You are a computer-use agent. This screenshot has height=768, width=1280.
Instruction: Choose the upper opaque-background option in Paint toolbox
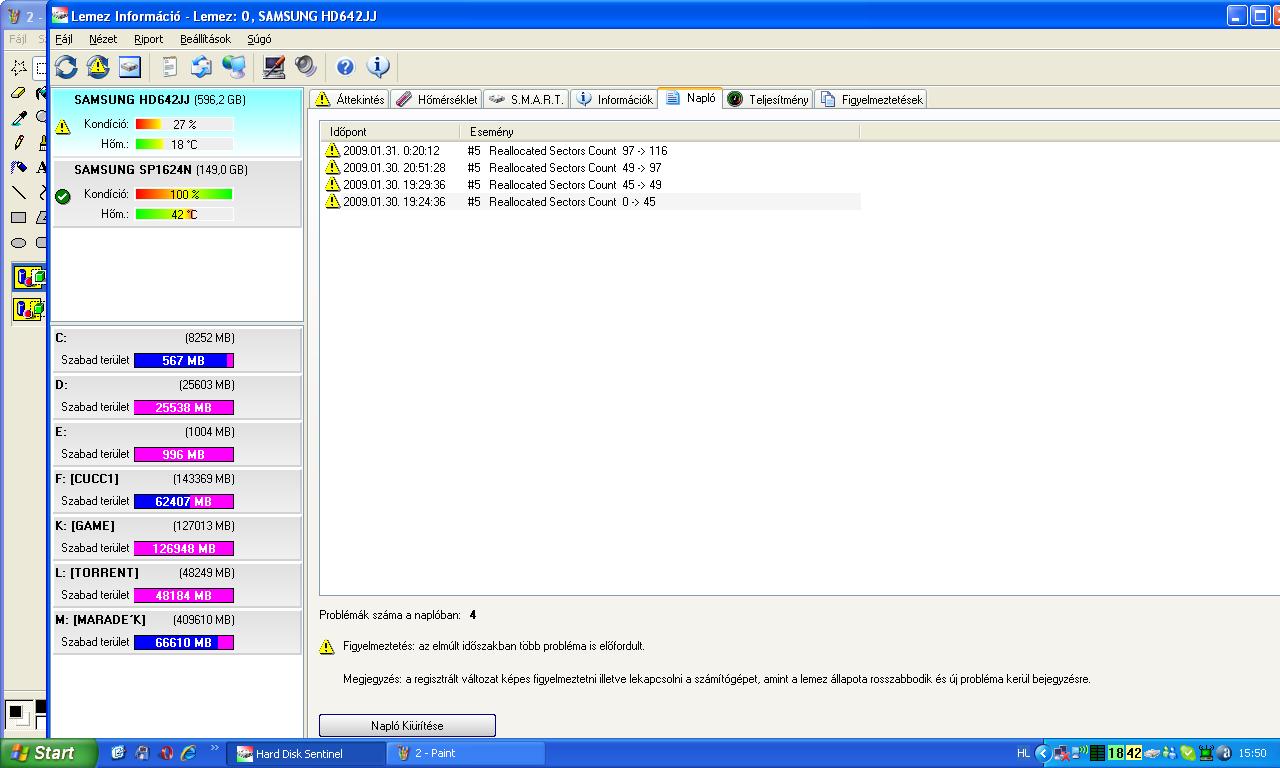tap(28, 277)
